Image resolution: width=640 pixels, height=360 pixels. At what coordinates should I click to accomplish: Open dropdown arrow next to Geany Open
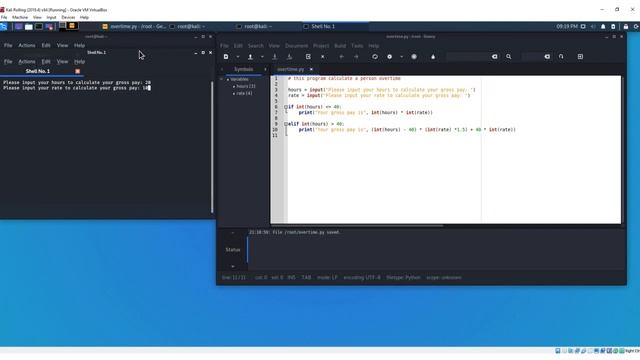coord(262,57)
